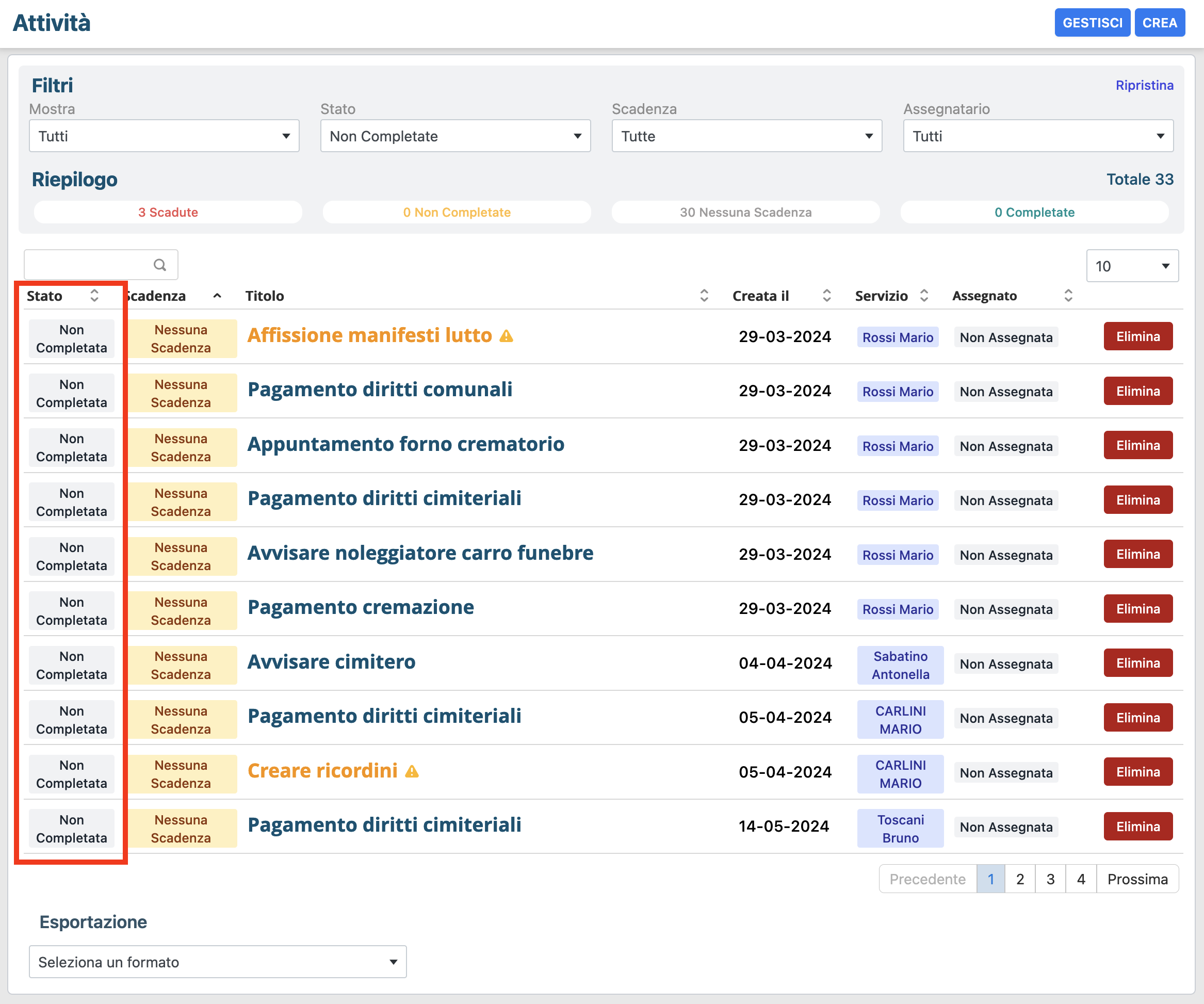Click warning icon beside Affissione manifesti lutto
Image resolution: width=1204 pixels, height=1004 pixels.
(x=506, y=336)
